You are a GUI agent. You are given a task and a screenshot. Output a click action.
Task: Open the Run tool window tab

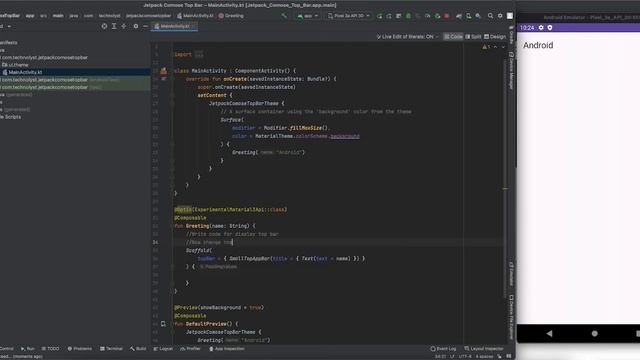click(x=28, y=349)
